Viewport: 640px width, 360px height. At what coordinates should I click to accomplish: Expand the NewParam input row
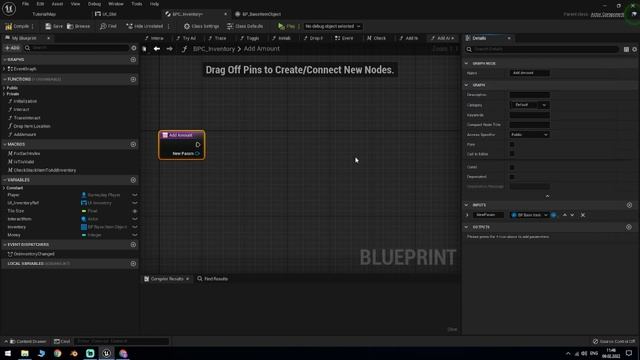pyautogui.click(x=467, y=215)
